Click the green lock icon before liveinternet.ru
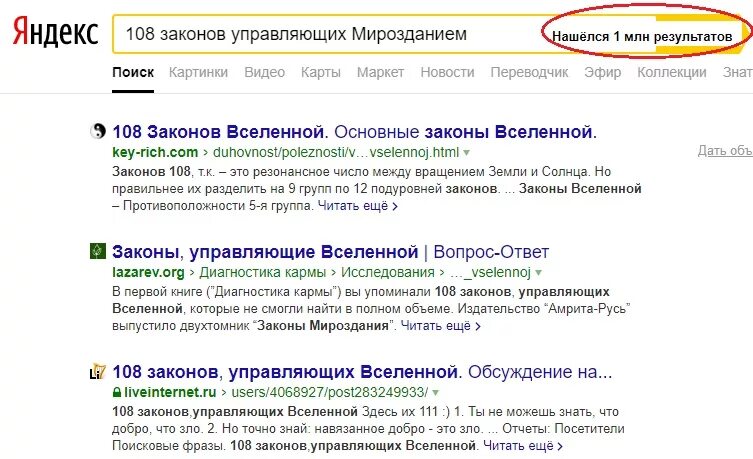Screen dimensions: 753x459 [117, 392]
